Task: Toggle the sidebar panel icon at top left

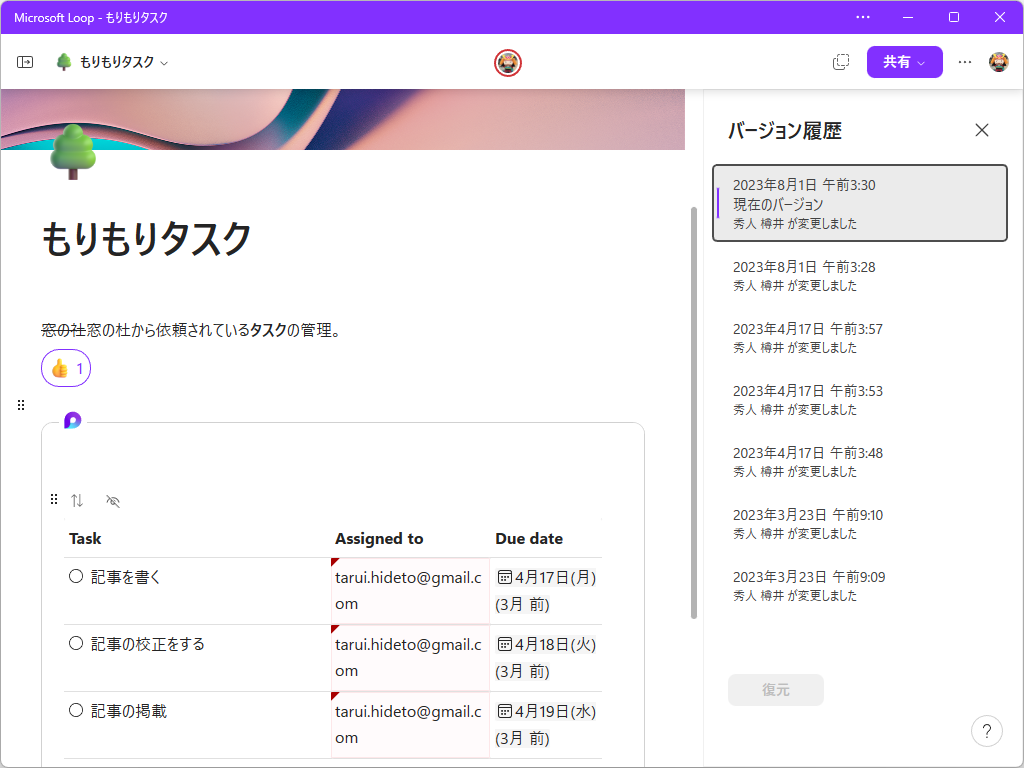Action: pyautogui.click(x=25, y=61)
